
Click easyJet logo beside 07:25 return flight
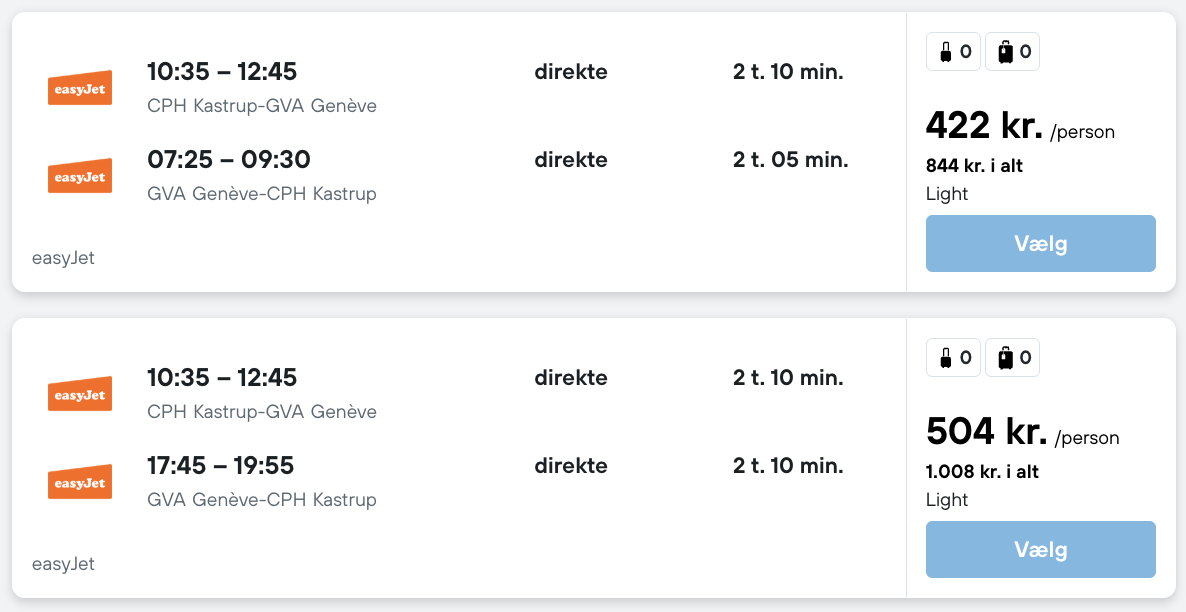(x=80, y=176)
